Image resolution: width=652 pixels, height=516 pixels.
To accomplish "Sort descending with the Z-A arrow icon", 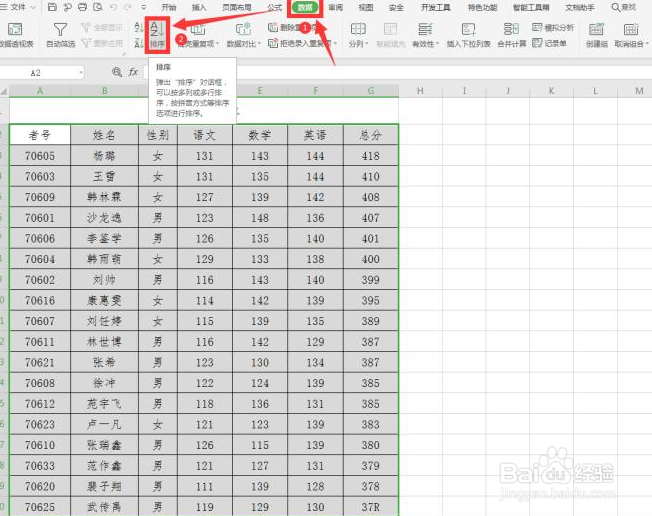I will (x=139, y=43).
